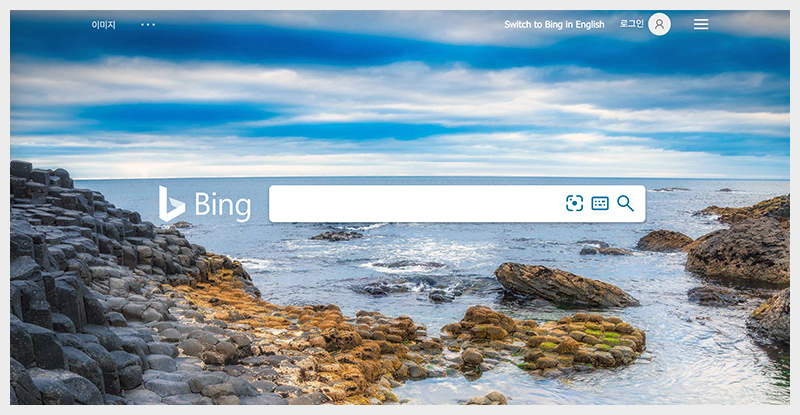Click the user profile avatar icon
This screenshot has height=415, width=800.
pyautogui.click(x=659, y=24)
